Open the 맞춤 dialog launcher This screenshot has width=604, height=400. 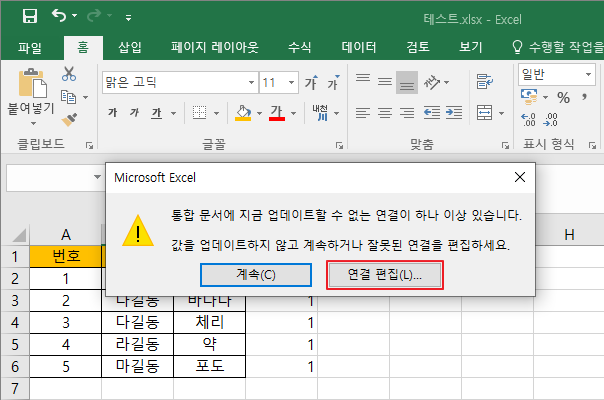tap(505, 145)
